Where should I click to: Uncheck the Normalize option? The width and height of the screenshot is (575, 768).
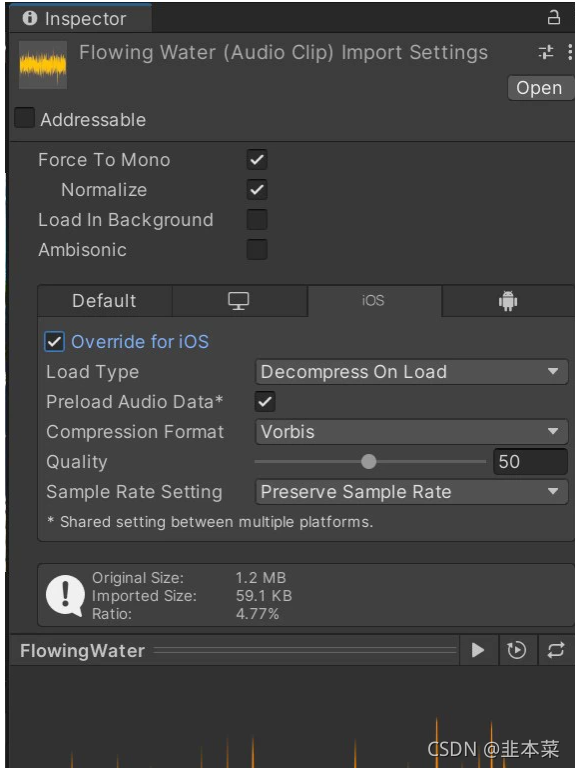[257, 190]
